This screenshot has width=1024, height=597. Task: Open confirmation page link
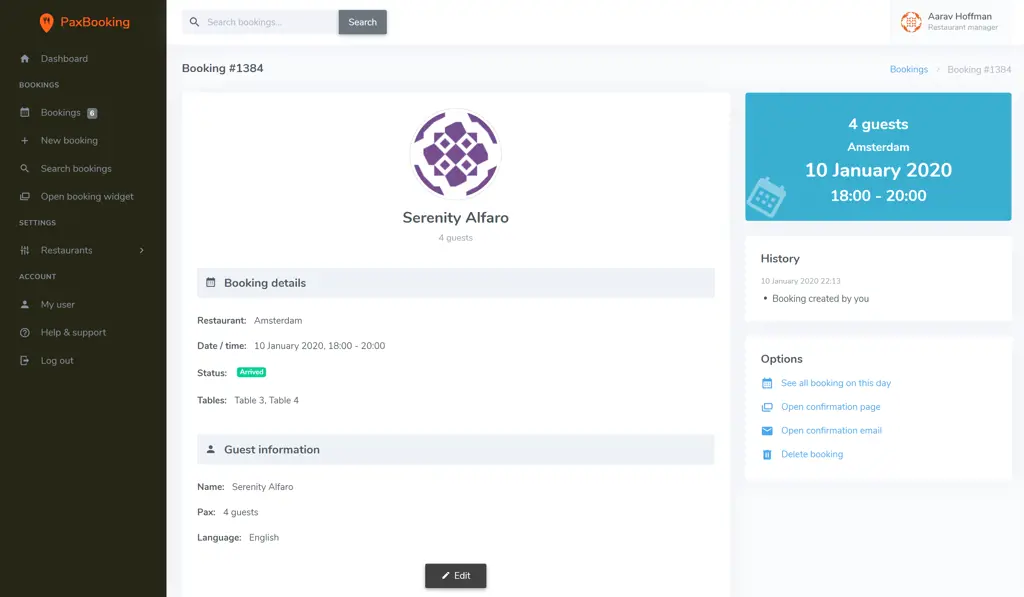[830, 407]
